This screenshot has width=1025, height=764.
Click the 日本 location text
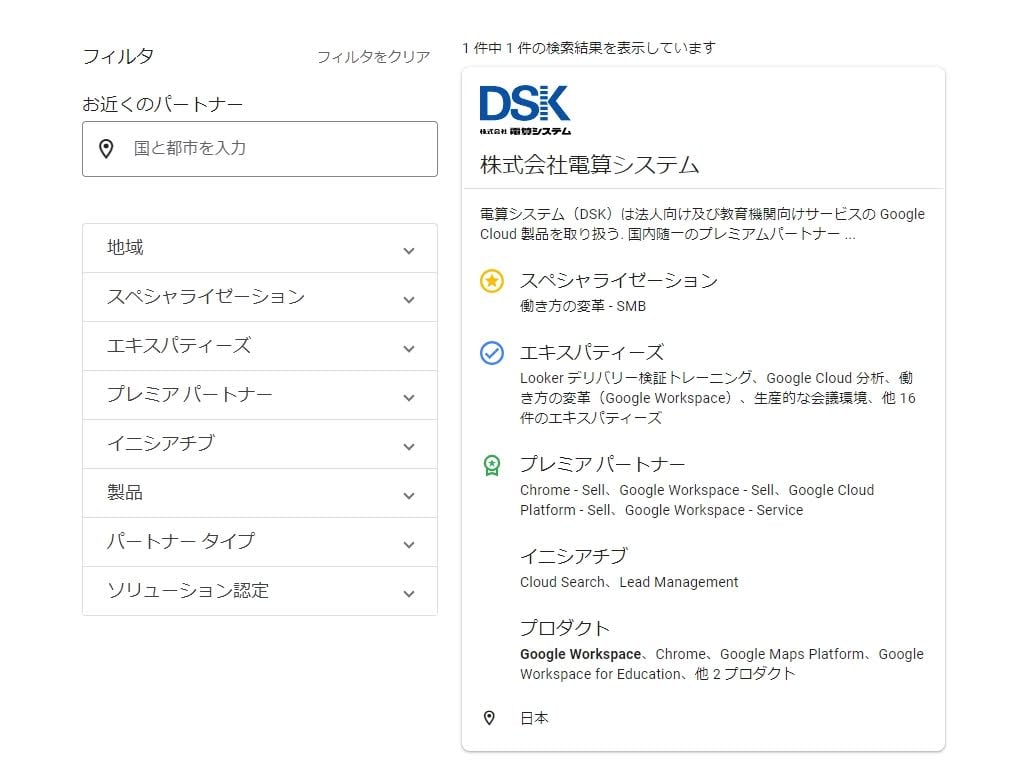(534, 718)
